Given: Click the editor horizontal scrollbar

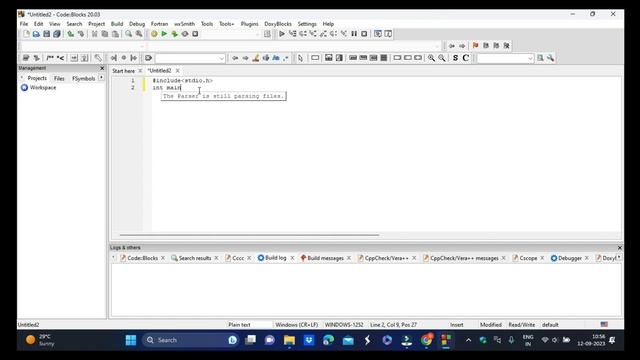Looking at the screenshot, I should (x=249, y=235).
